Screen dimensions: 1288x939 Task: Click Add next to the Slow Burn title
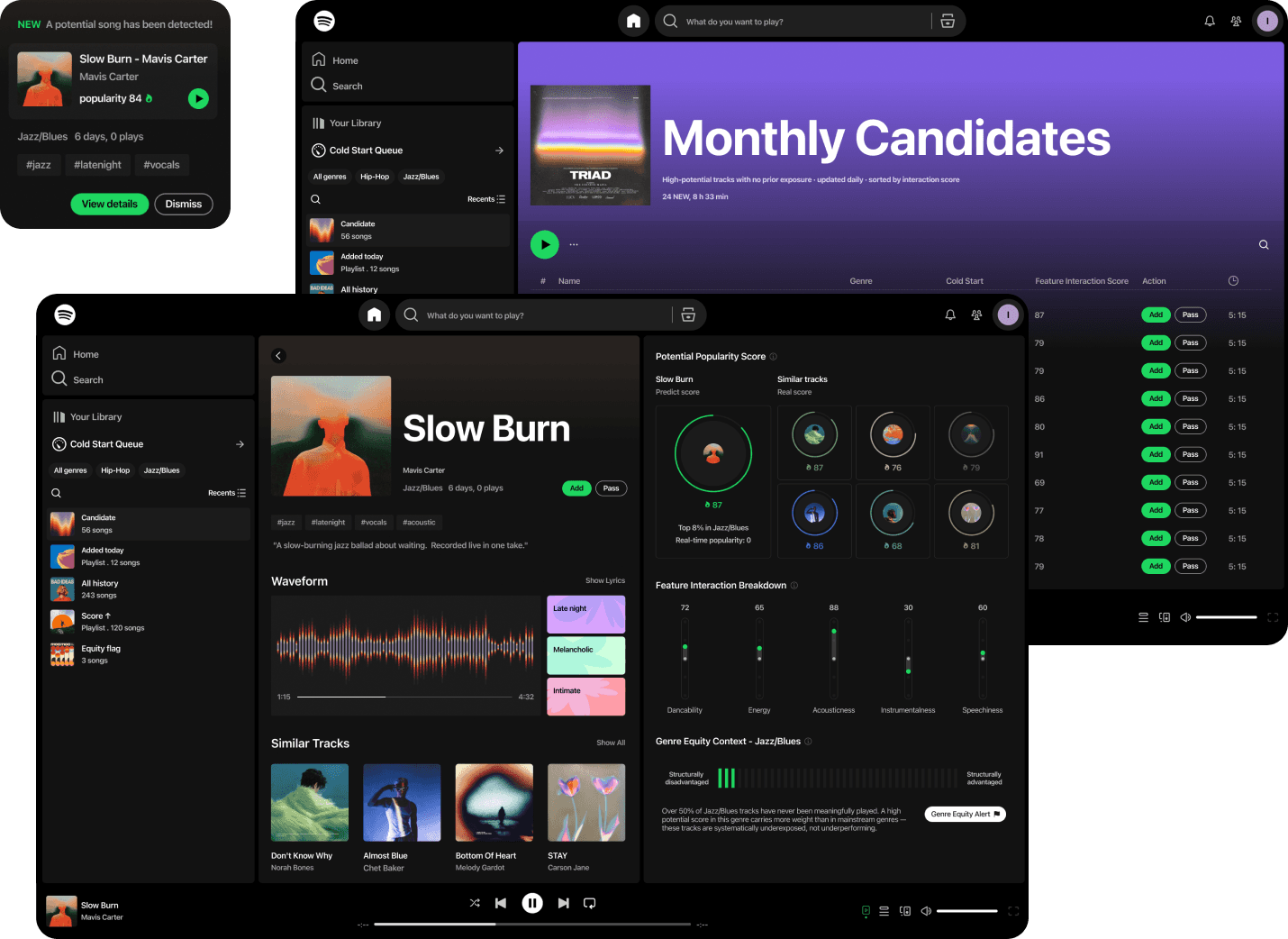pos(576,488)
